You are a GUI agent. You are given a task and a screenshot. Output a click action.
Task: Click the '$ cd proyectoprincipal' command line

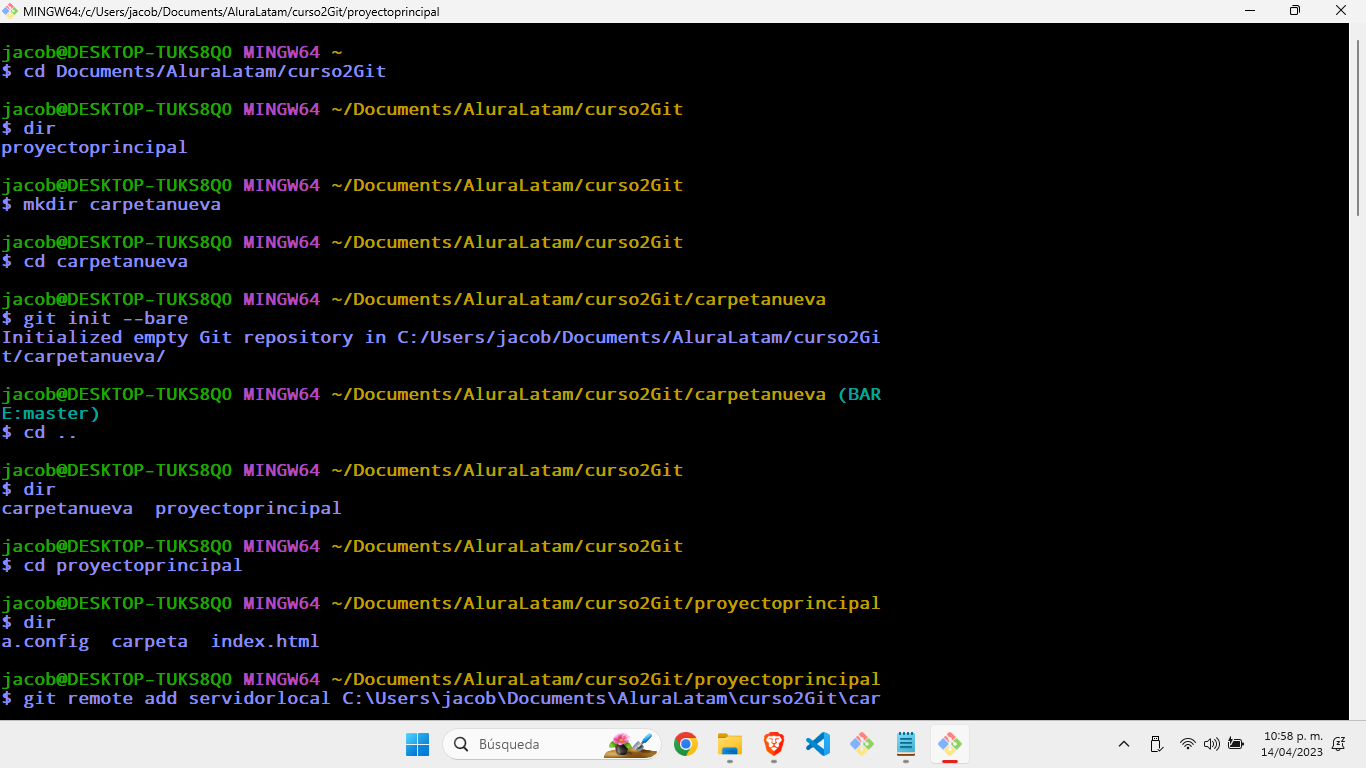(x=122, y=565)
